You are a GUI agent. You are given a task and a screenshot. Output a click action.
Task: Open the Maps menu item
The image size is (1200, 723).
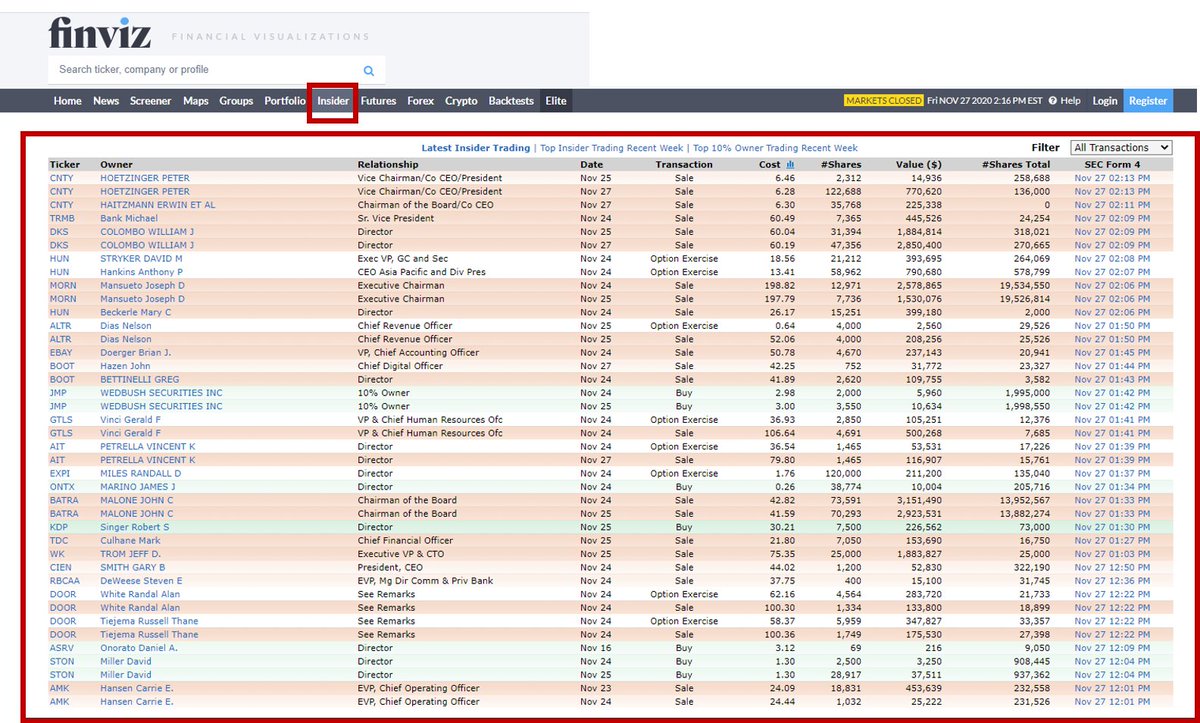(196, 101)
